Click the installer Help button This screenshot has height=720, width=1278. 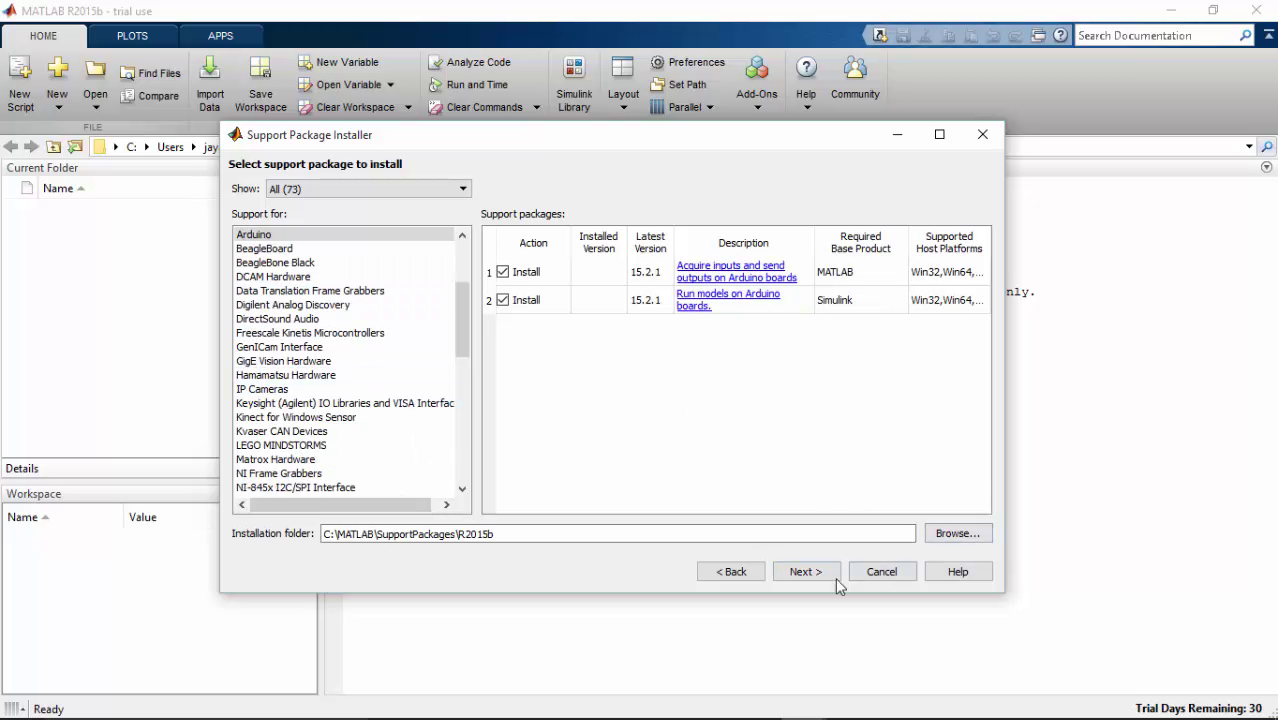click(958, 572)
